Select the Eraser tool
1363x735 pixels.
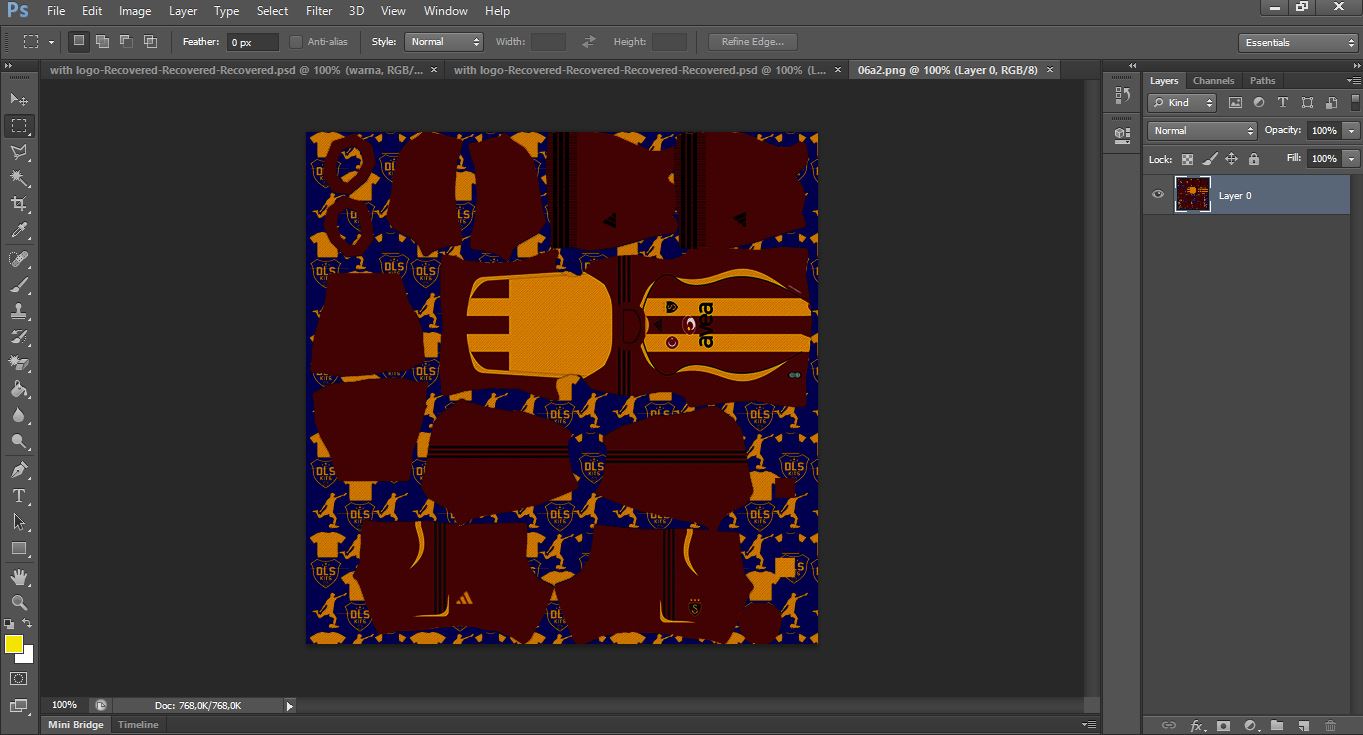[19, 363]
